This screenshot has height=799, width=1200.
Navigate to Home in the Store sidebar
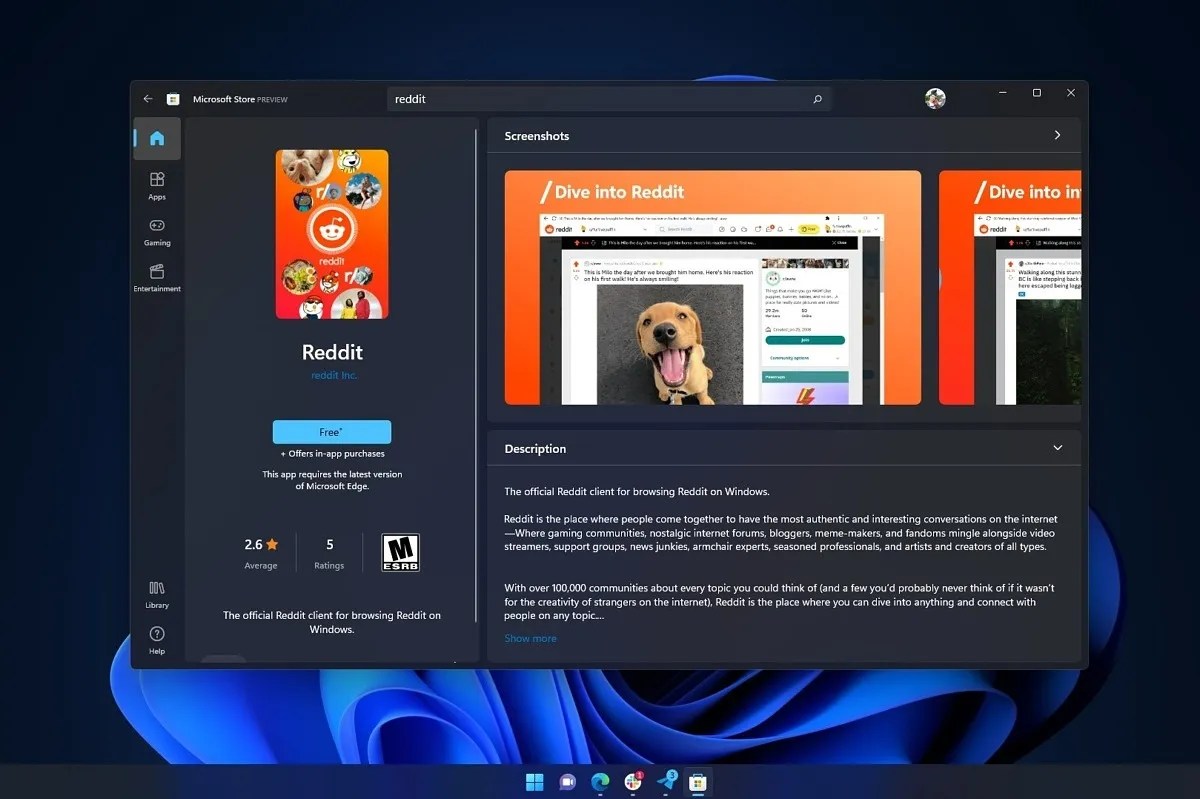point(156,139)
